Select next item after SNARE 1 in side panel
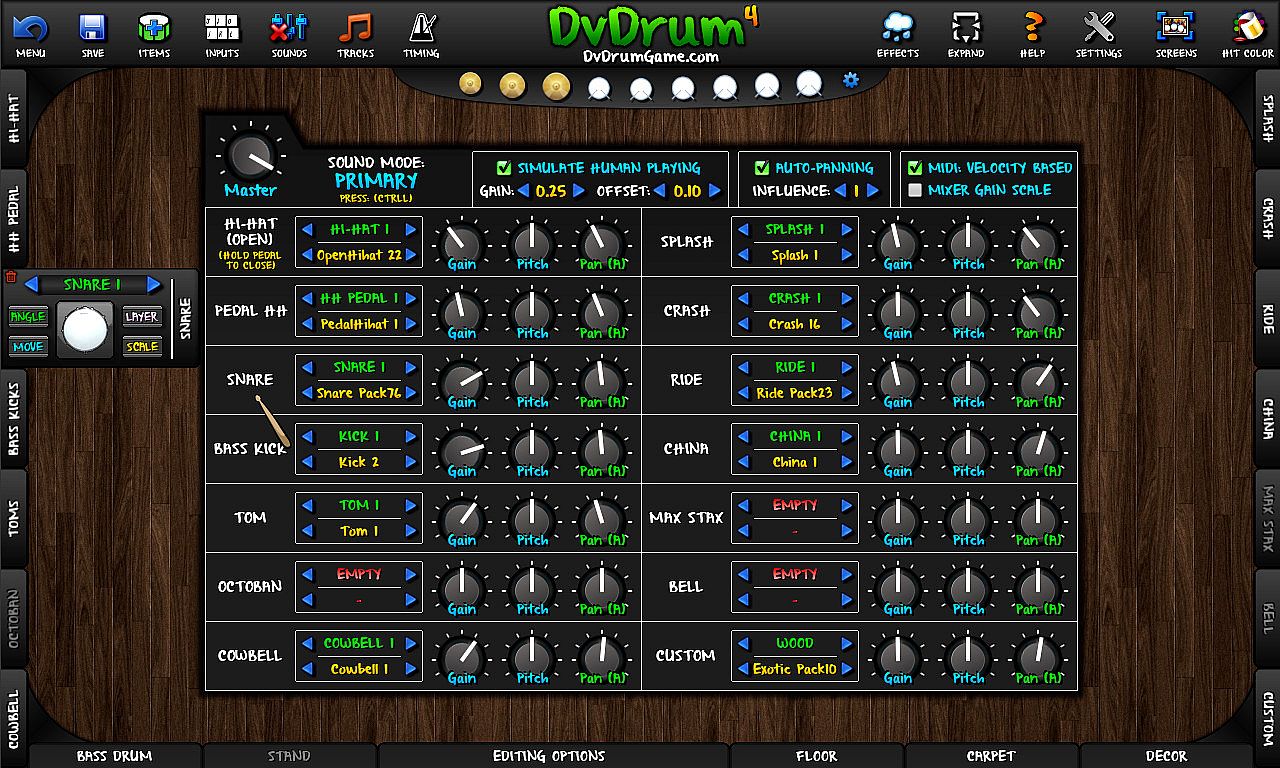 (153, 285)
